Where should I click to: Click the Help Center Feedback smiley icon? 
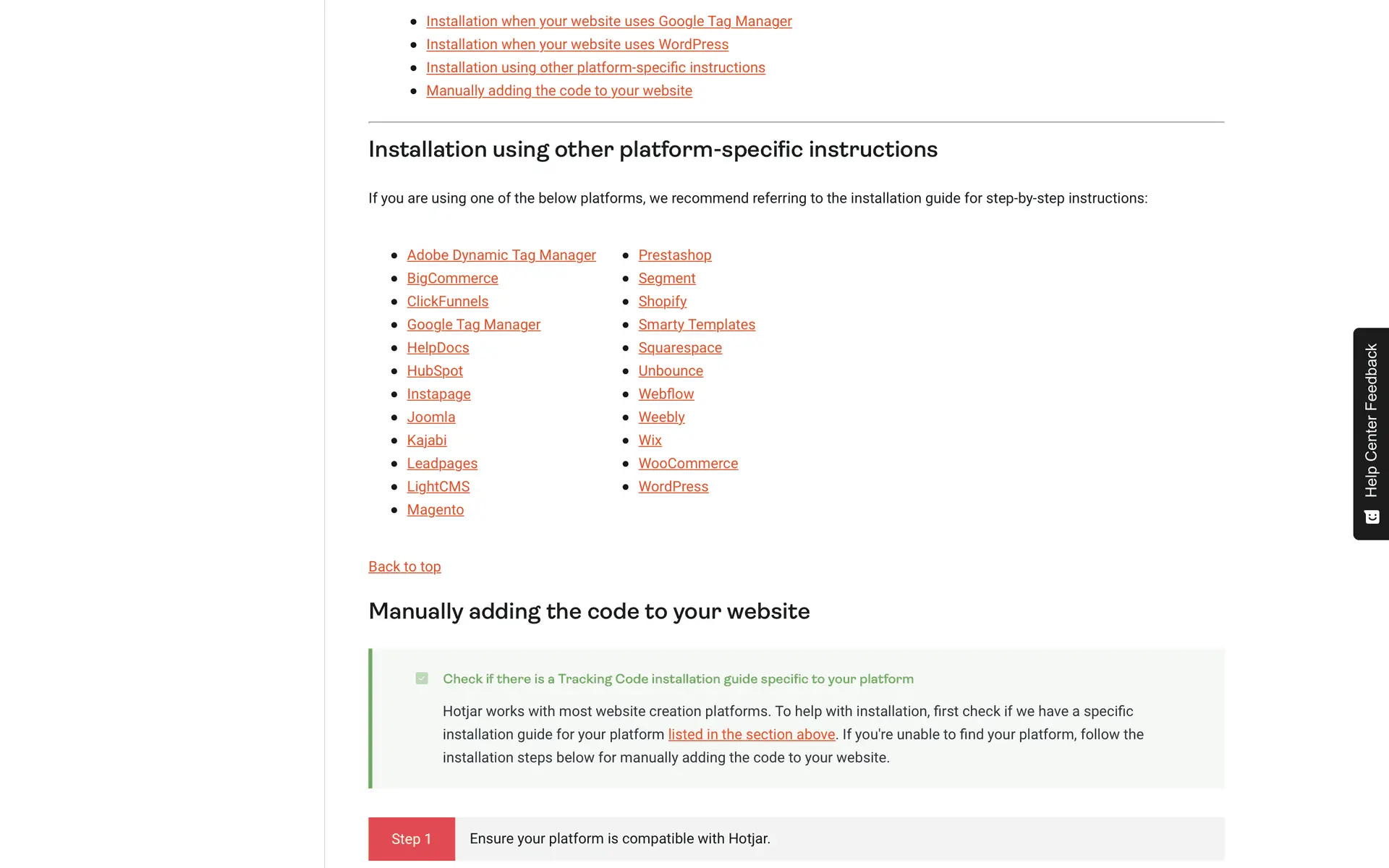(x=1372, y=516)
